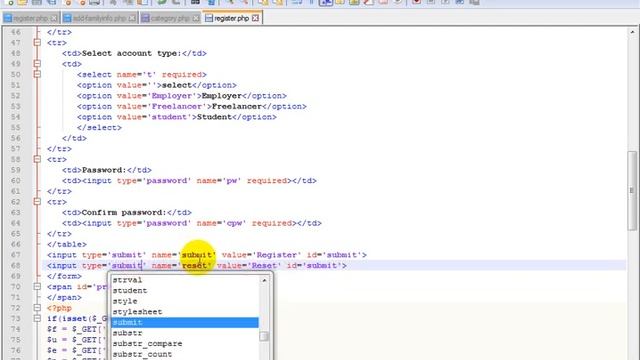Screen dimensions: 640x360
Task: Switch to the category.php tab
Action: pyautogui.click(x=171, y=18)
